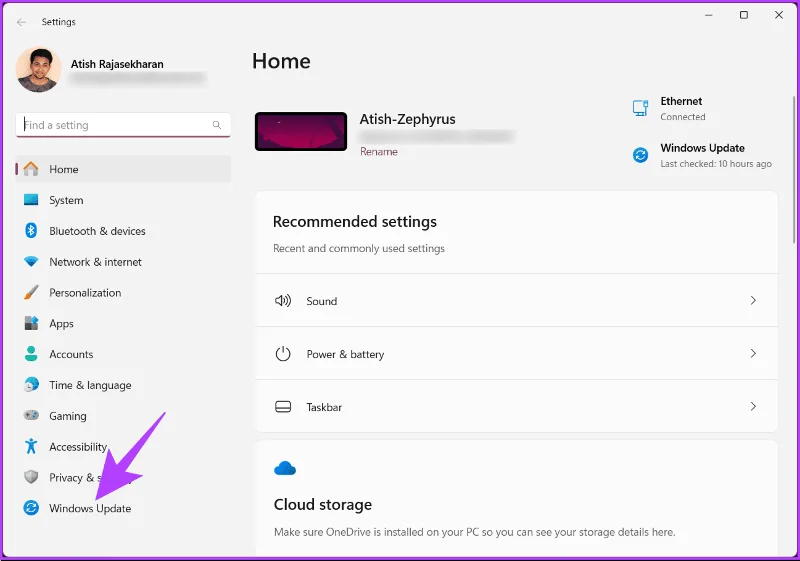Open Power & battery settings label
Screen dimensions: 800x561
(x=345, y=354)
